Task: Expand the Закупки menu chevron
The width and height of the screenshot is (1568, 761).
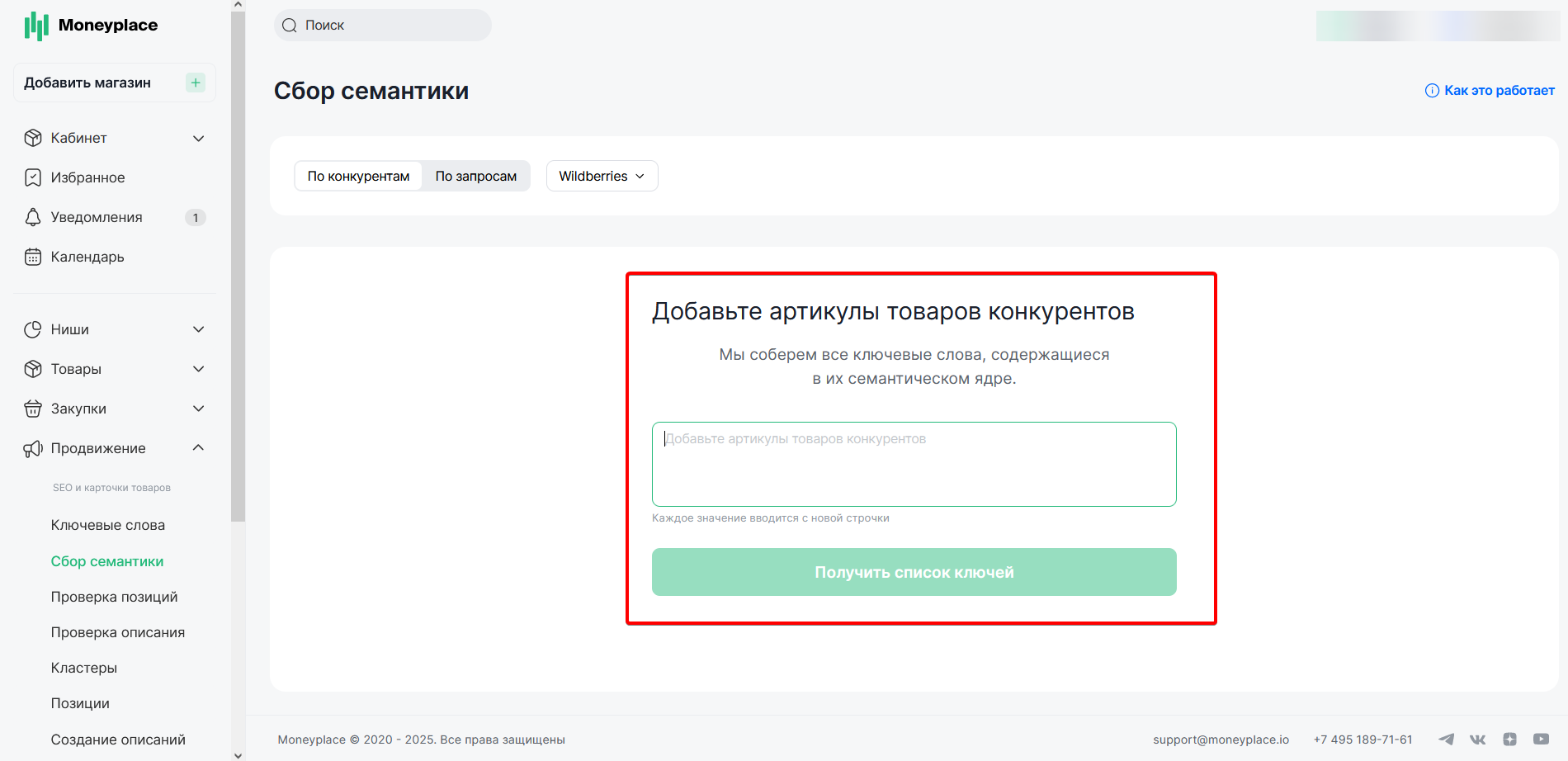Action: coord(198,409)
